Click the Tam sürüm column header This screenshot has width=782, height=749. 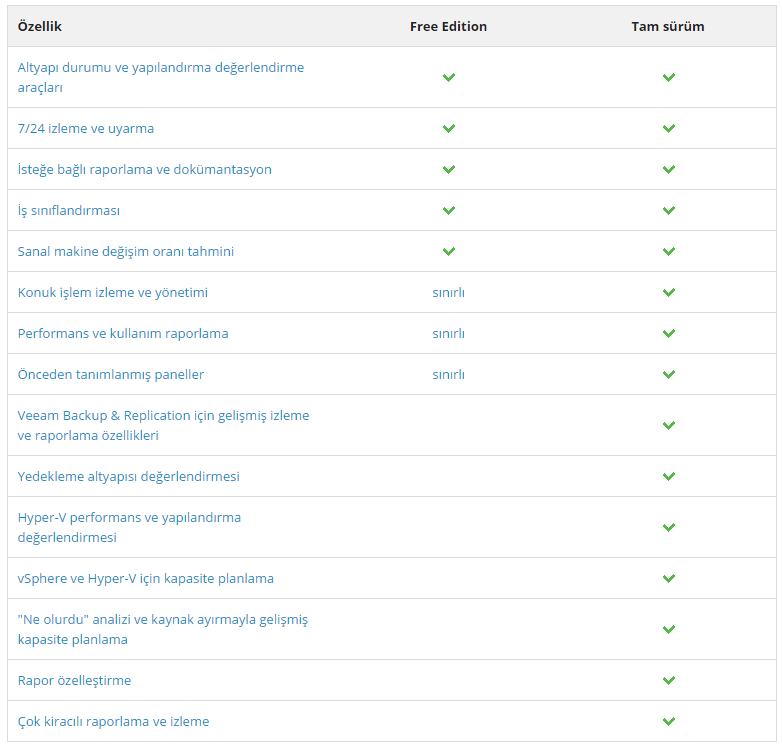668,27
